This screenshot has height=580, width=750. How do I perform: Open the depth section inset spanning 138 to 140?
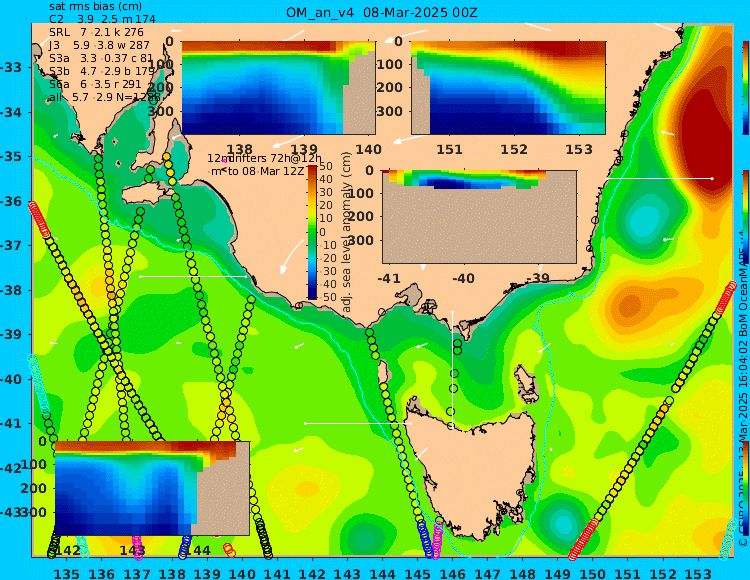pos(278,88)
